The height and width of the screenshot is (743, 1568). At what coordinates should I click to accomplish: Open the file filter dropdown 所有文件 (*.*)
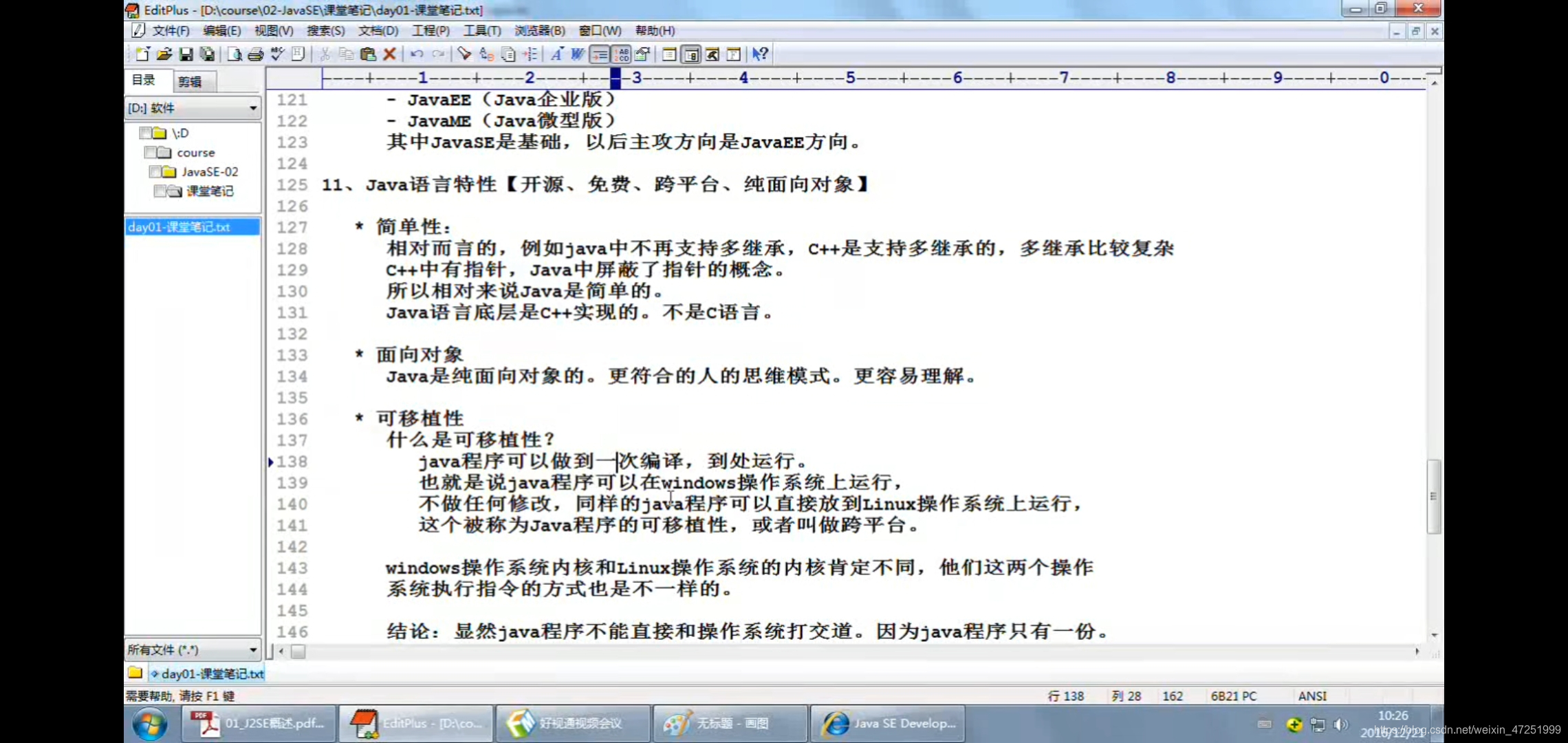pyautogui.click(x=252, y=649)
